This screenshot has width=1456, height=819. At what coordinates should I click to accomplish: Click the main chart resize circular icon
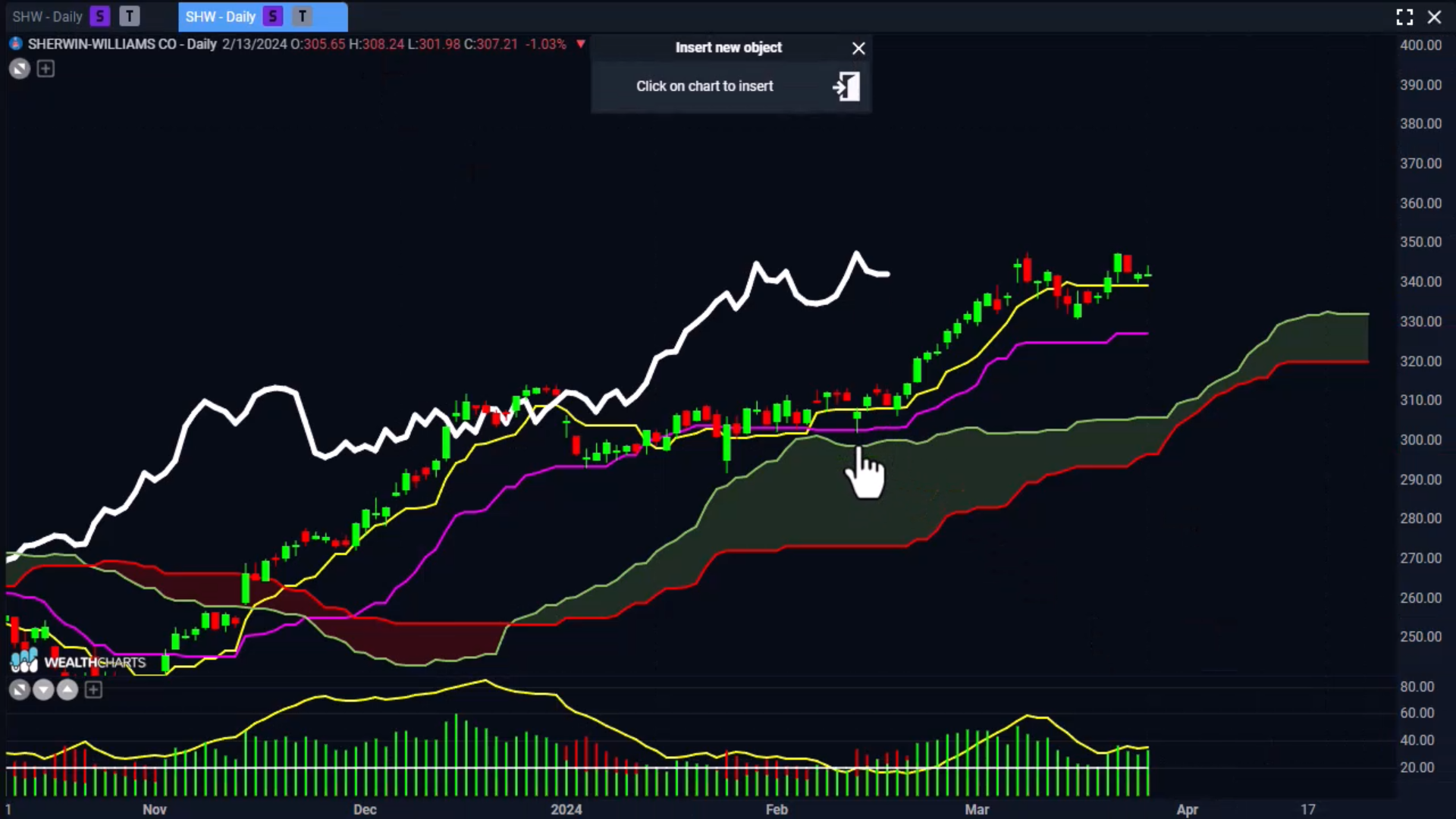point(20,69)
